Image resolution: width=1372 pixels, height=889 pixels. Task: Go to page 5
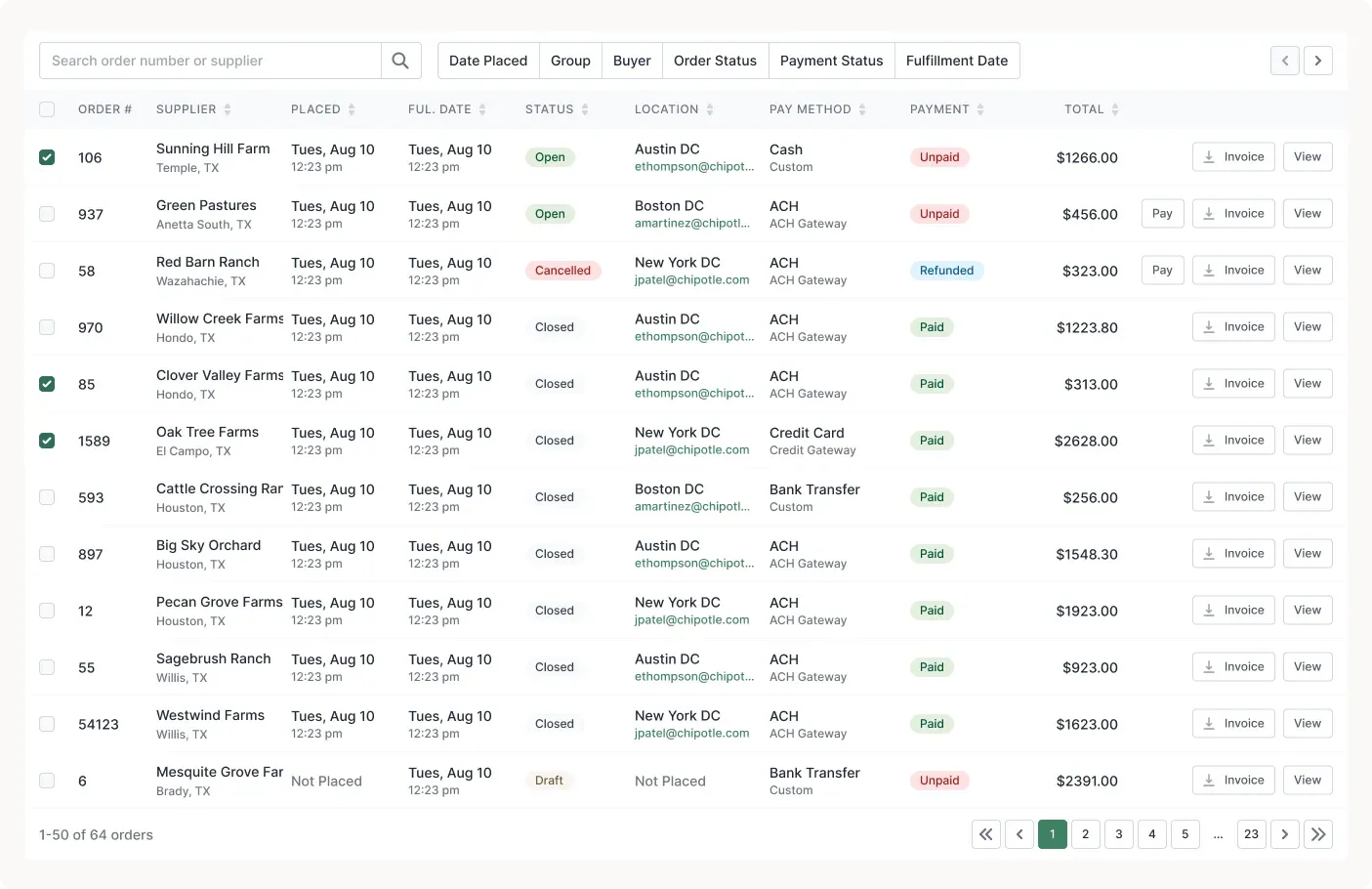(1185, 834)
